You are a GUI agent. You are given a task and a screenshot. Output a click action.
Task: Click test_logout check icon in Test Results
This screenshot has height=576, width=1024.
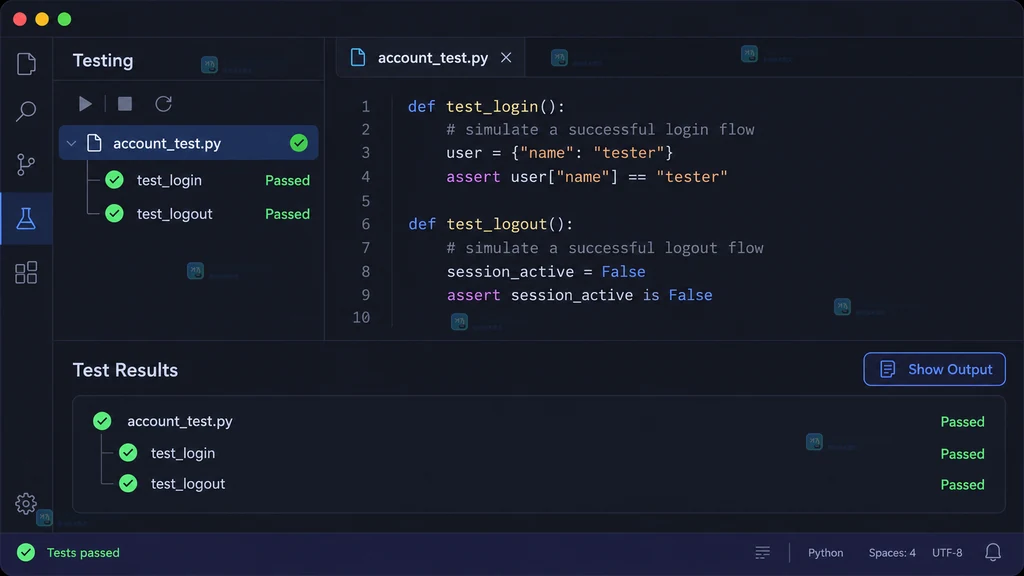point(128,484)
